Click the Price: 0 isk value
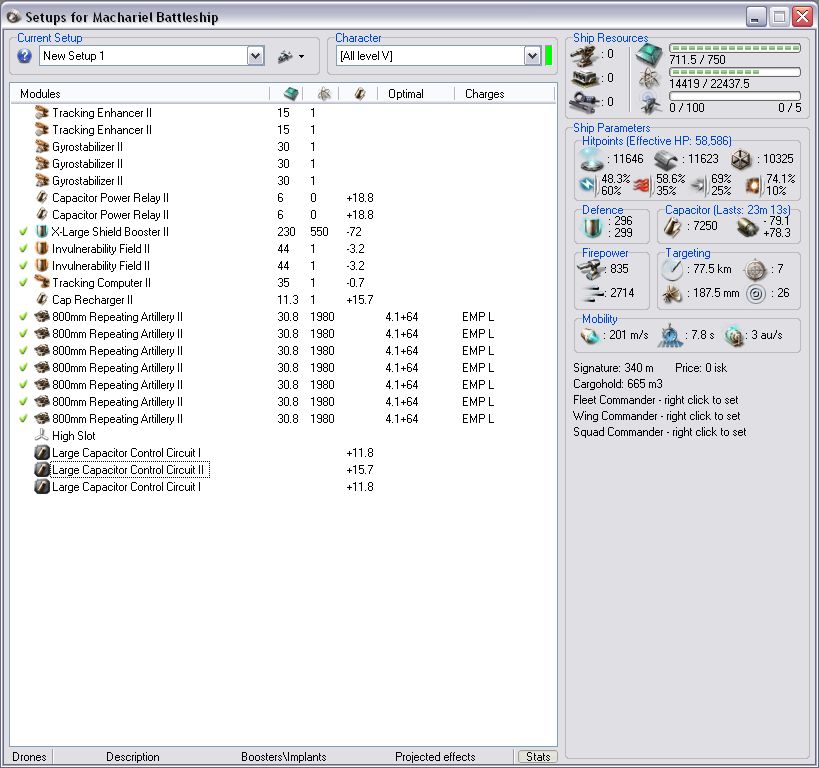This screenshot has height=768, width=819. [x=701, y=368]
